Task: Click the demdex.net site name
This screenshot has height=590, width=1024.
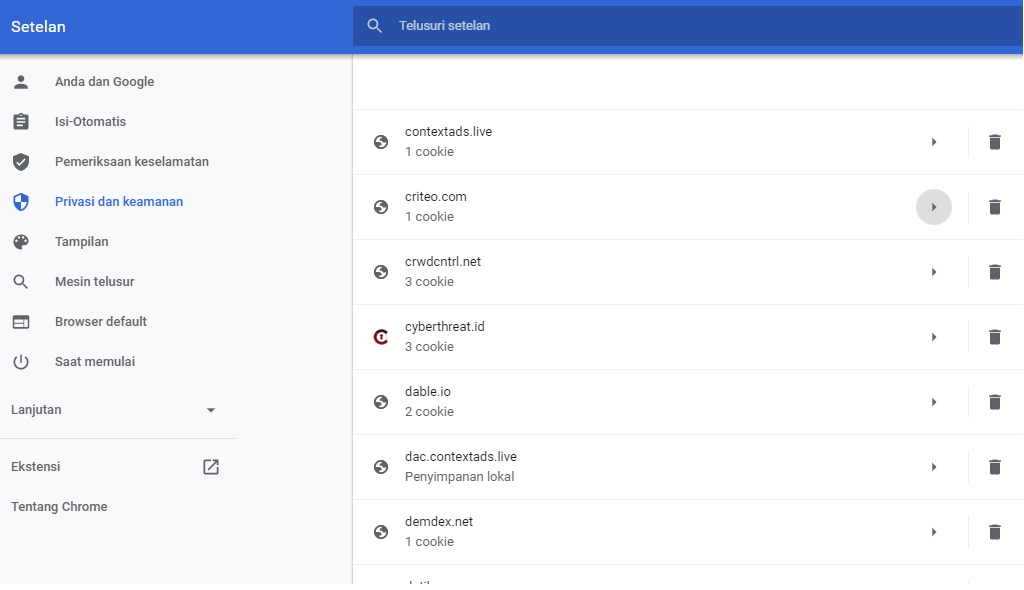Action: click(x=439, y=521)
